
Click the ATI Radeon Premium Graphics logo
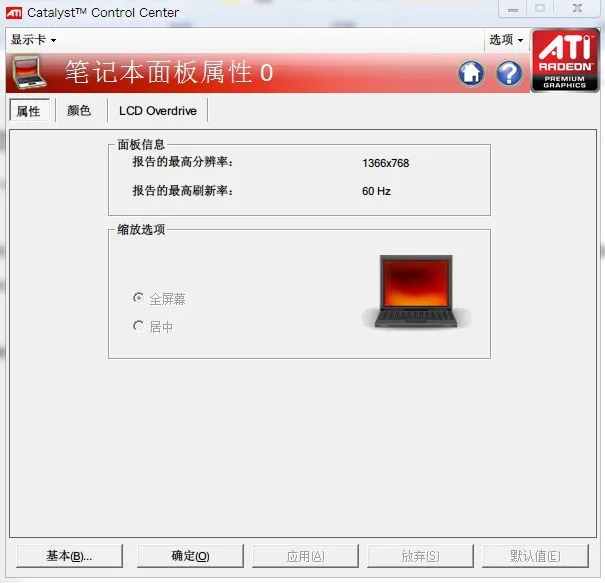(x=565, y=60)
